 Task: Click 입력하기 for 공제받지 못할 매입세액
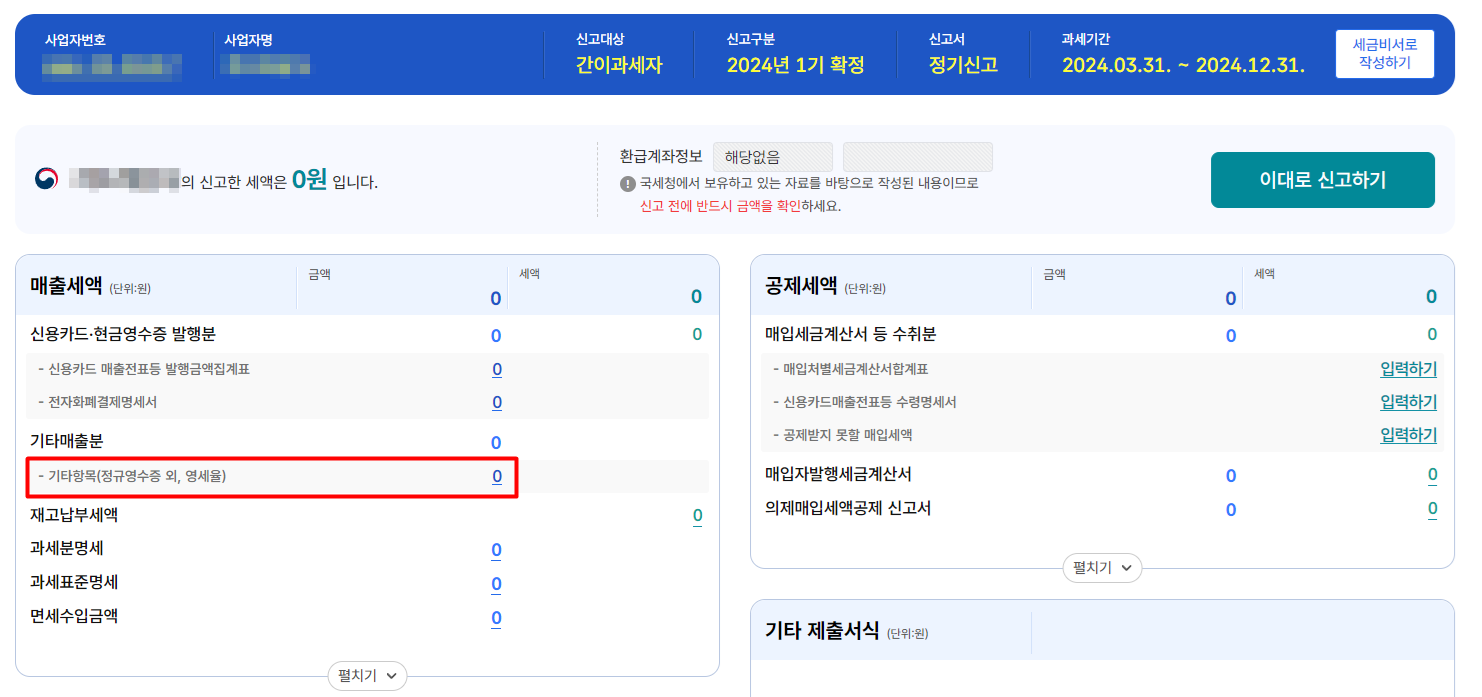[1409, 434]
